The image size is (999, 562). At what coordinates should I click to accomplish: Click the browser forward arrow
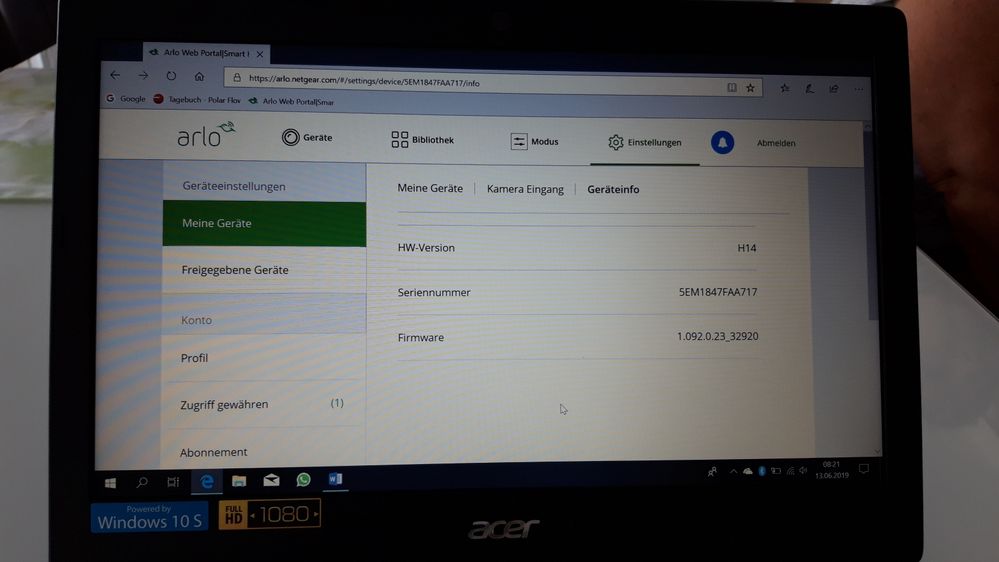click(143, 75)
